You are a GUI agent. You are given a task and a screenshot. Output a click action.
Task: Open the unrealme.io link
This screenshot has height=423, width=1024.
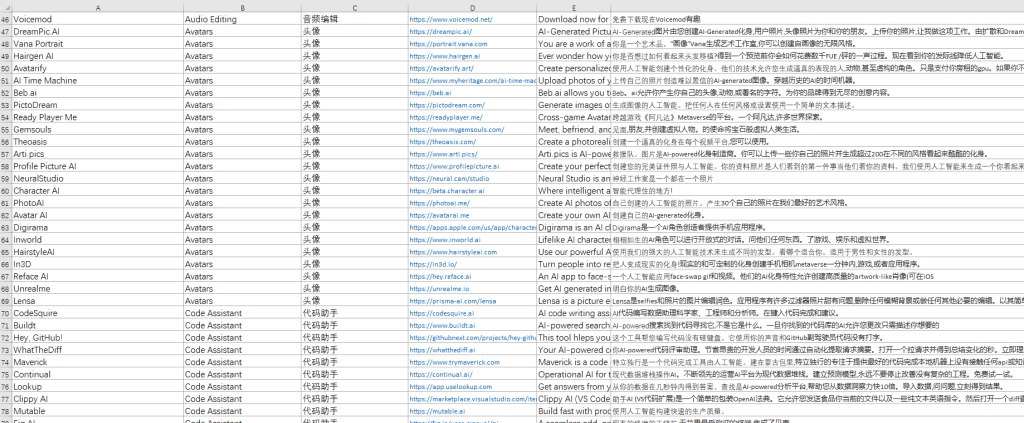tap(439, 289)
